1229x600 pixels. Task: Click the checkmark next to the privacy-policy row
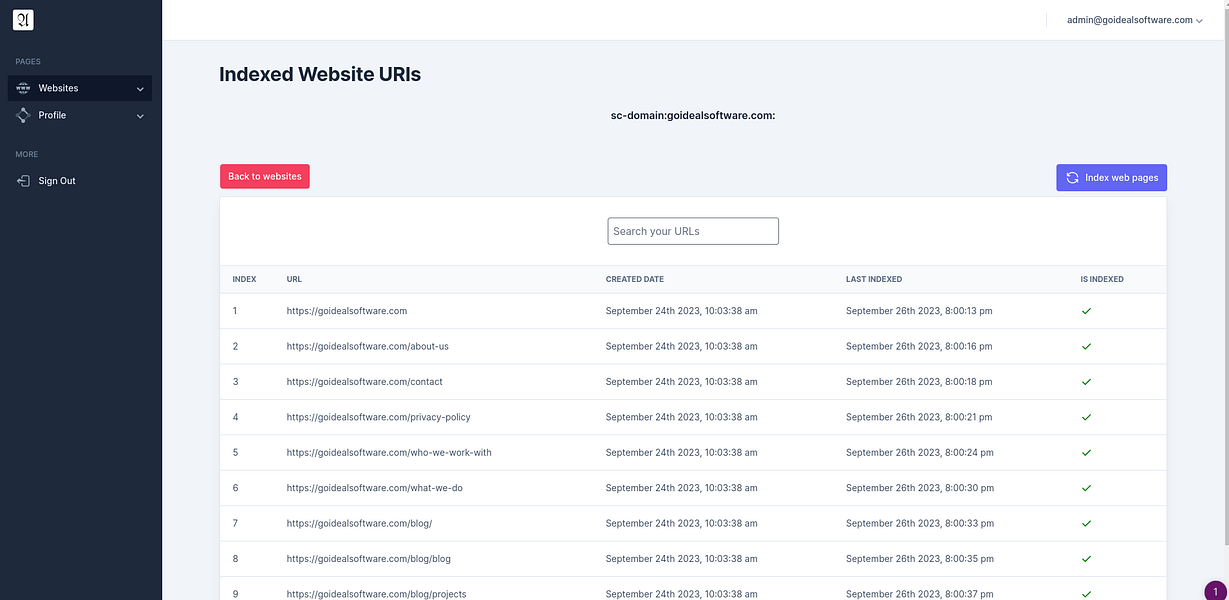pos(1085,416)
